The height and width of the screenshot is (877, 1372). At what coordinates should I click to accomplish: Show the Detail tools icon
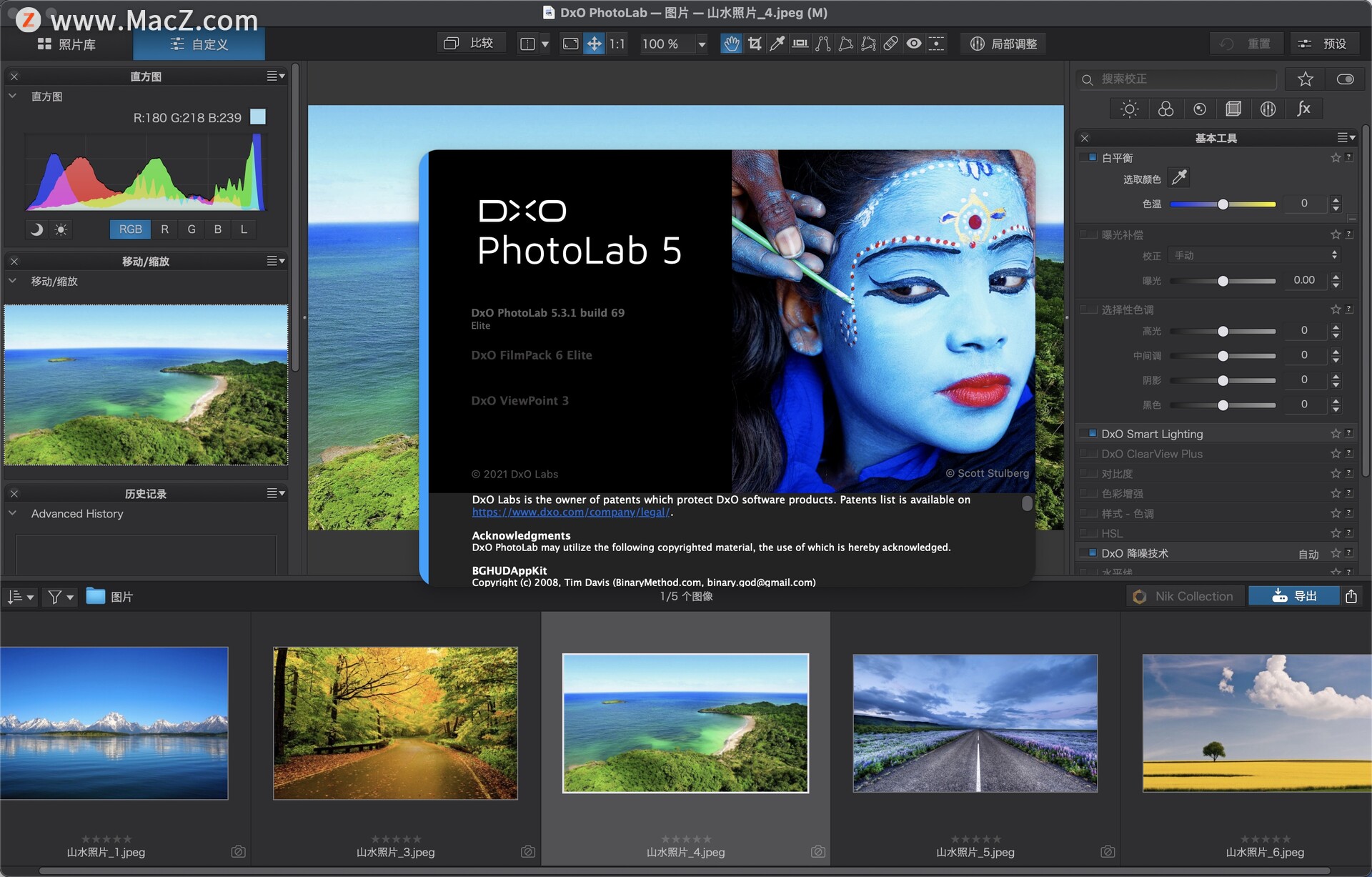[1200, 109]
